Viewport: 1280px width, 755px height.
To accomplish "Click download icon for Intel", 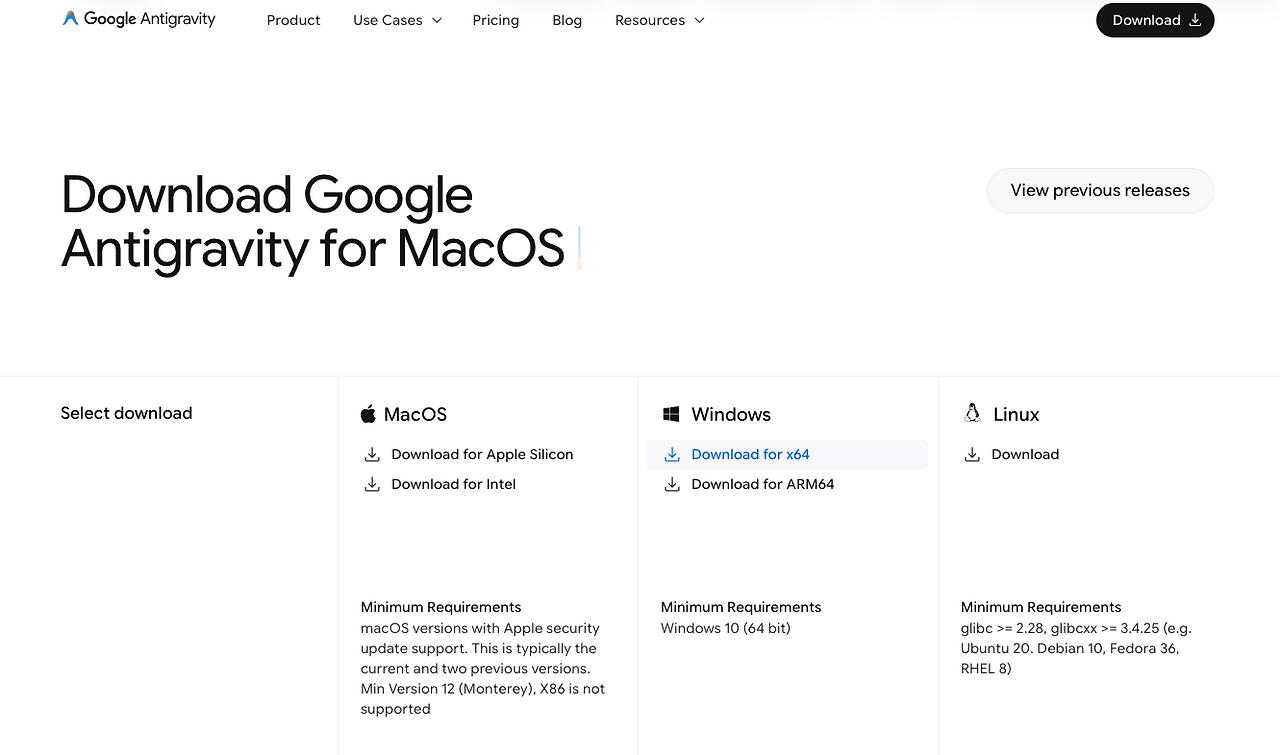I will [372, 484].
